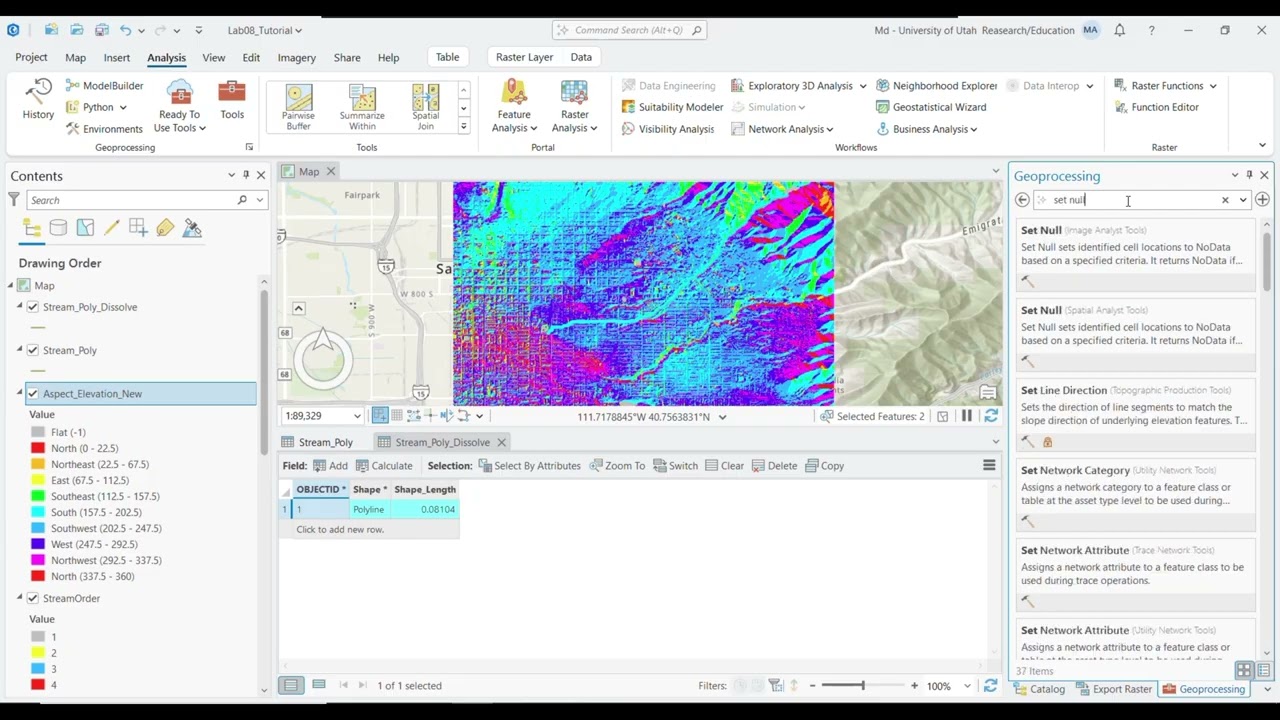The height and width of the screenshot is (720, 1280).
Task: Click Switch selection button
Action: pos(675,466)
